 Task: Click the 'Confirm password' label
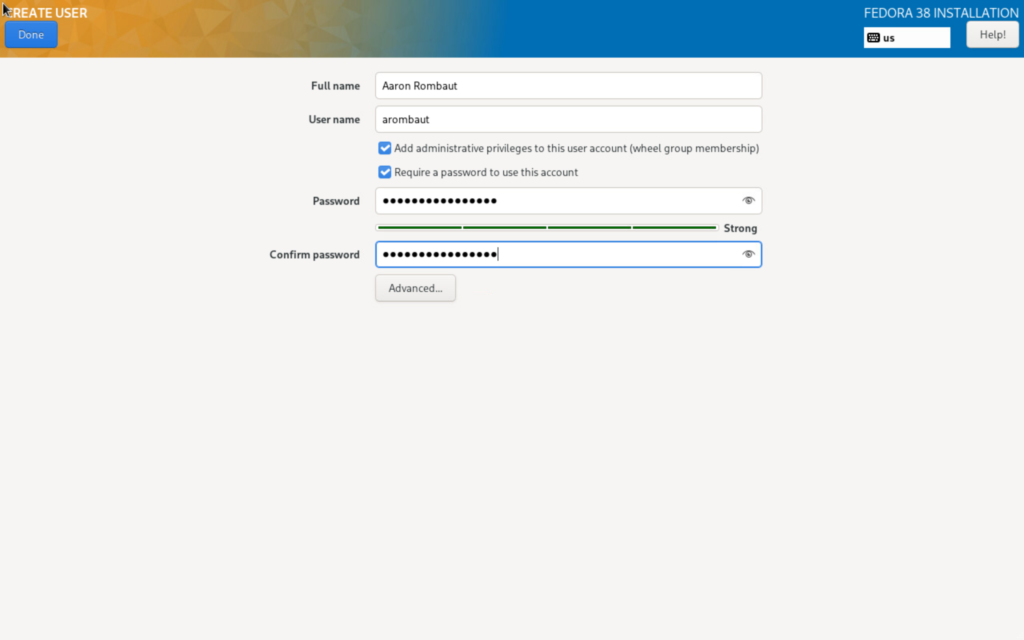click(x=314, y=255)
